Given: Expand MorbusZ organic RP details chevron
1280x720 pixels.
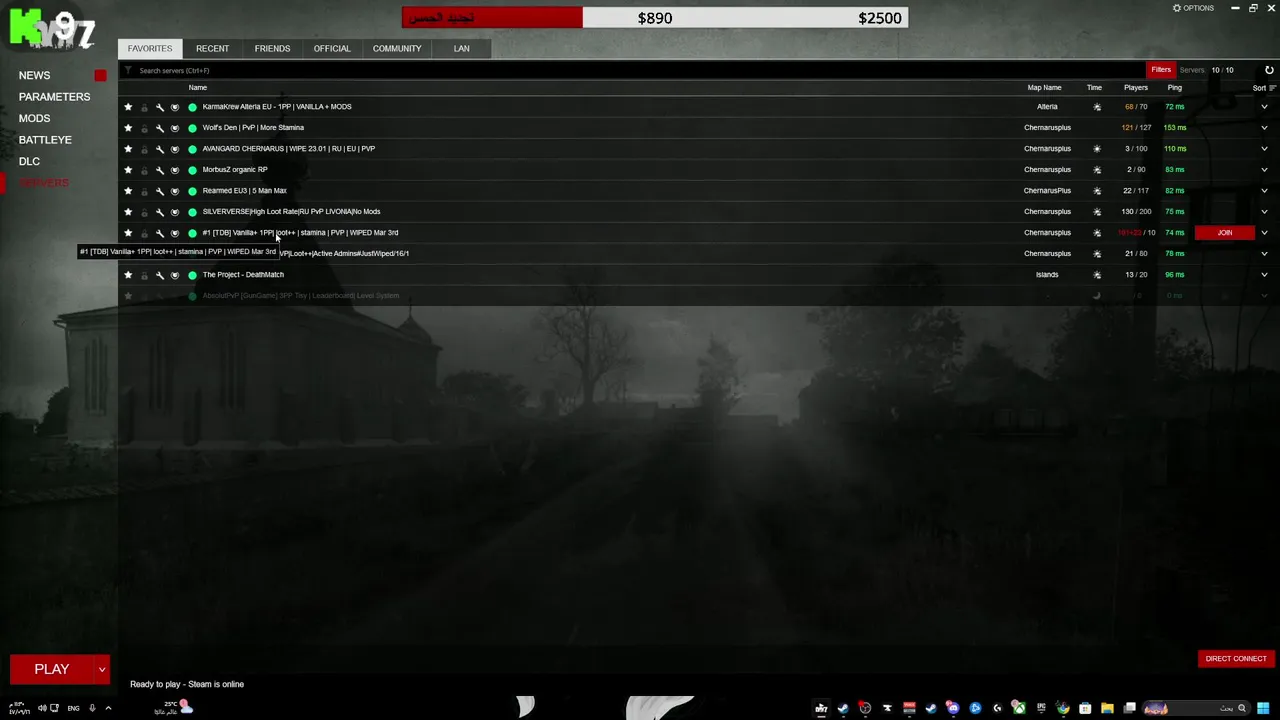Looking at the screenshot, I should point(1264,170).
